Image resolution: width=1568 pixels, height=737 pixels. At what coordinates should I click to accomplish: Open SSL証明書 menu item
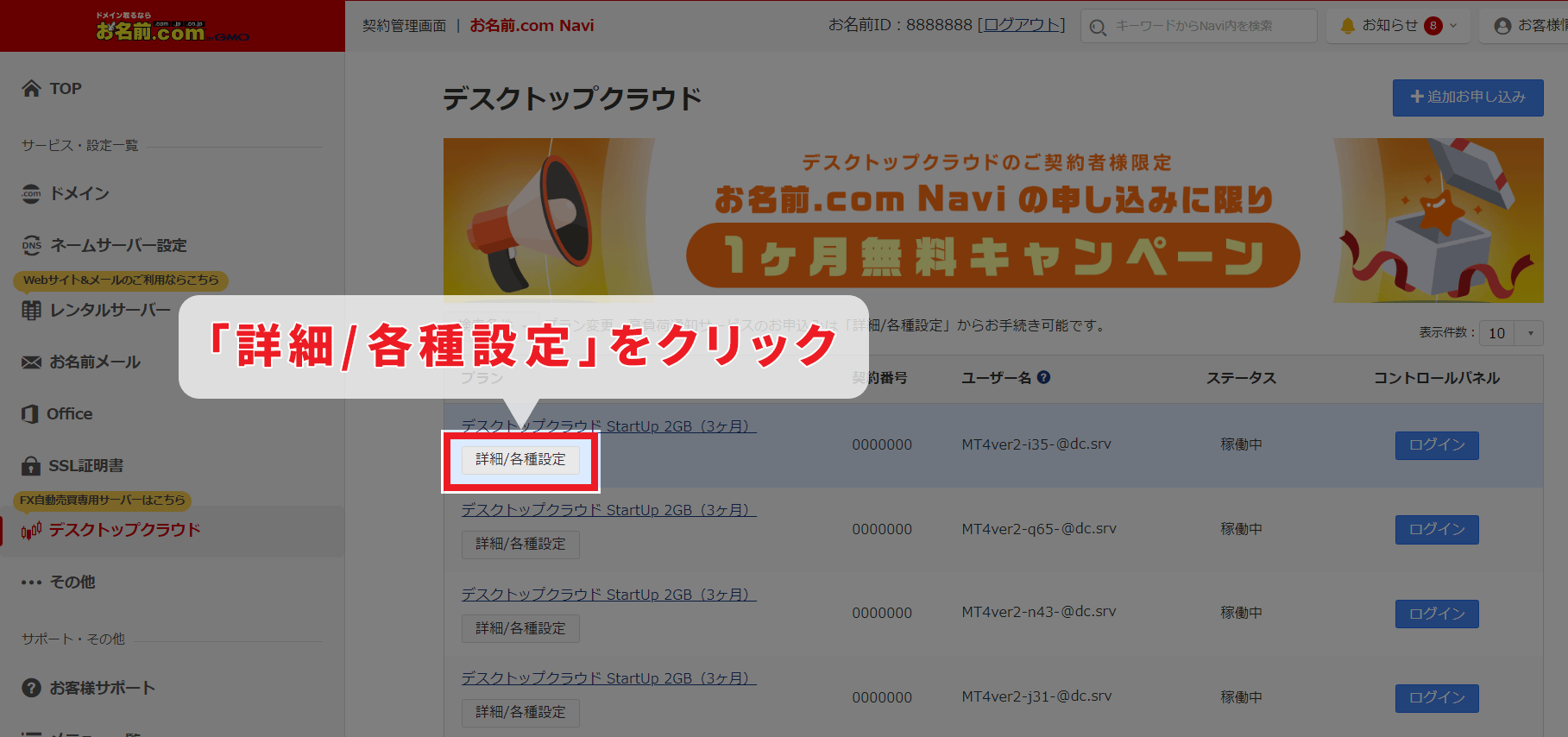85,465
